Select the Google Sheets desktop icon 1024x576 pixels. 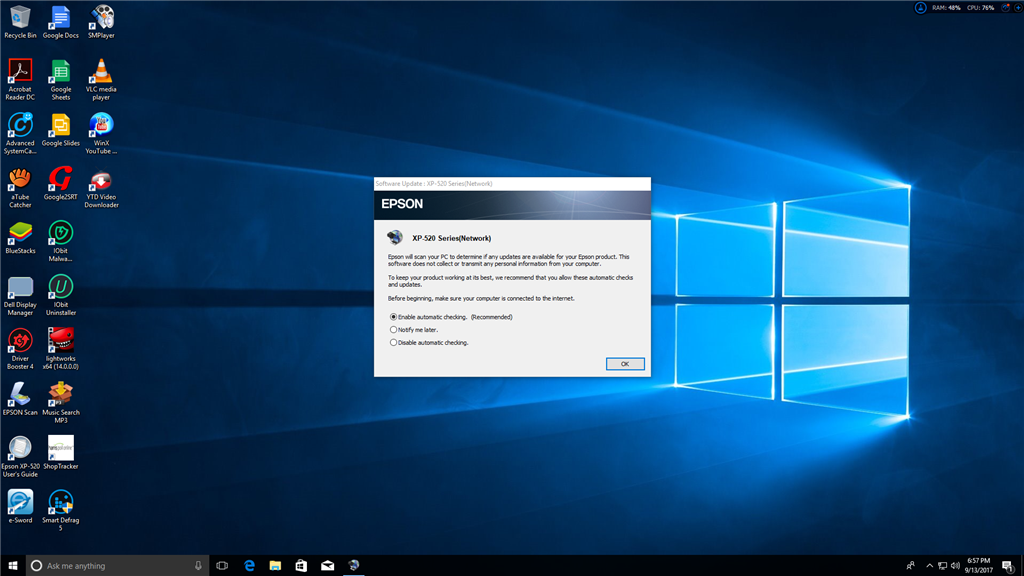pyautogui.click(x=61, y=79)
